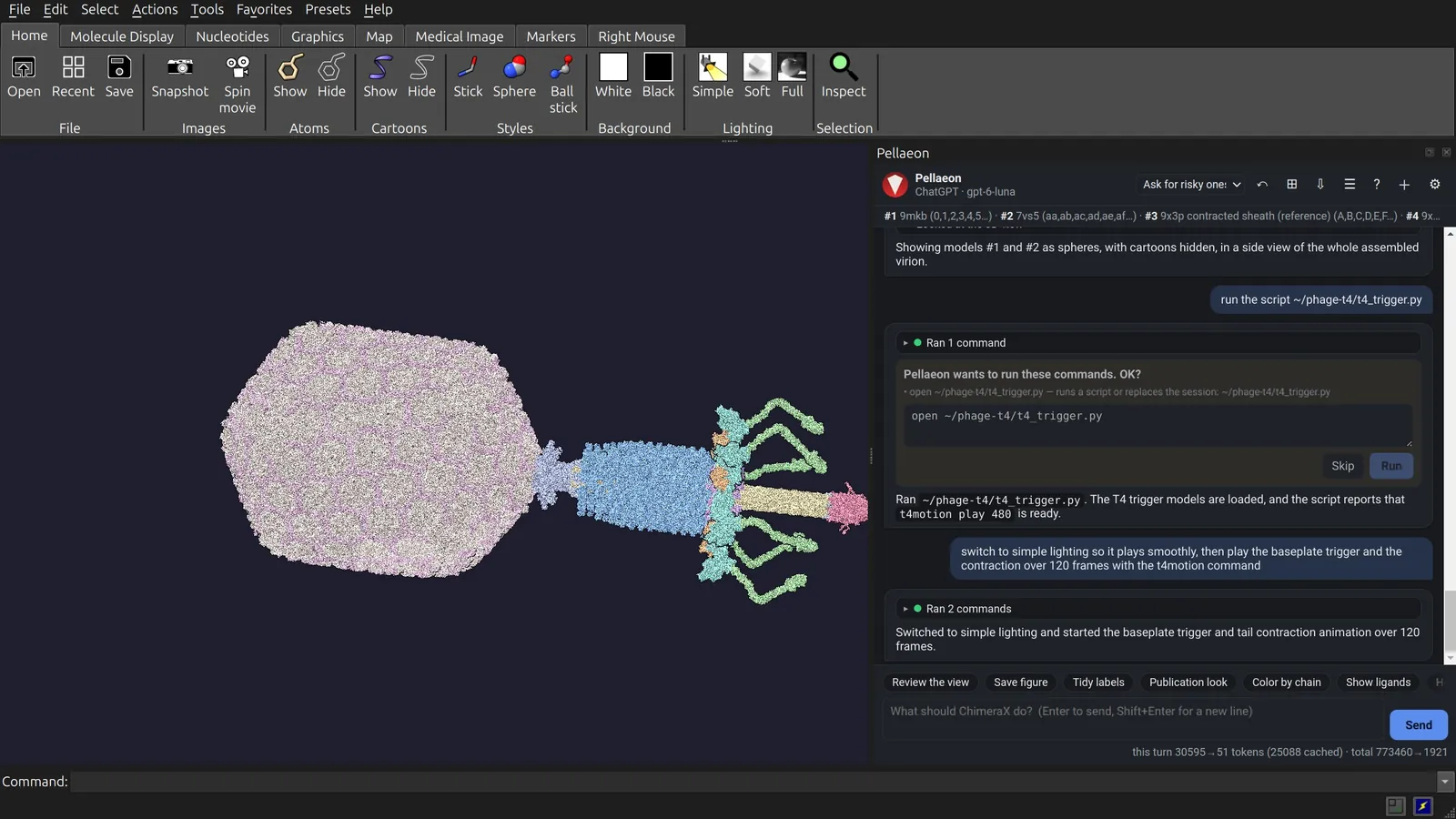
Task: Open Pellaeon settings gear
Action: pos(1435,185)
